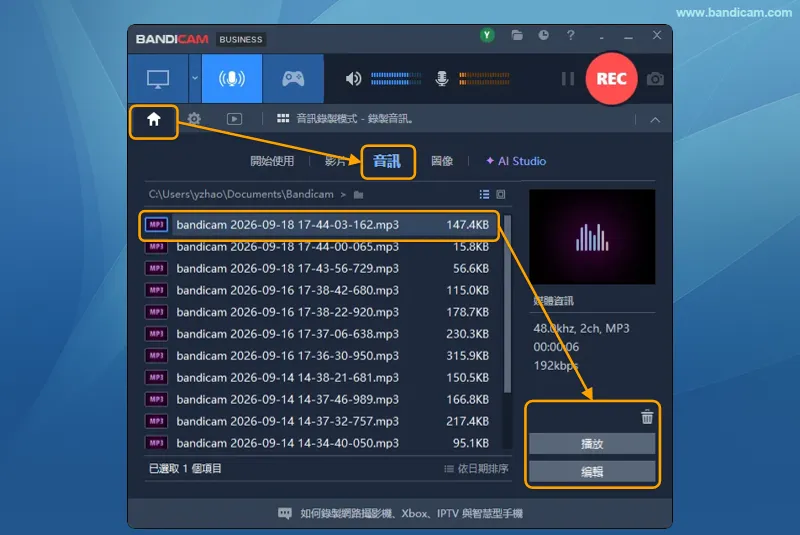The height and width of the screenshot is (535, 800).
Task: Click MP3 icon of the 56.6KB file
Action: pos(156,268)
